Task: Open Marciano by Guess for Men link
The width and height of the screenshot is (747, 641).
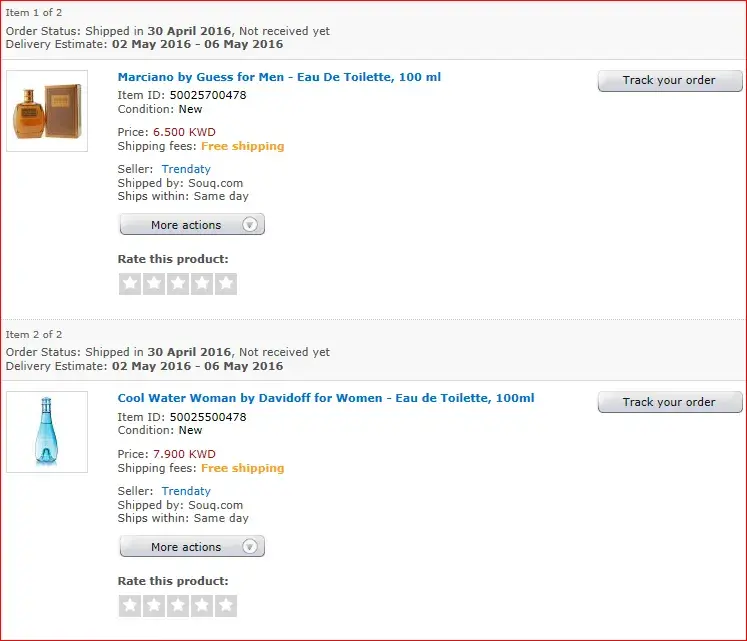Action: tap(279, 77)
